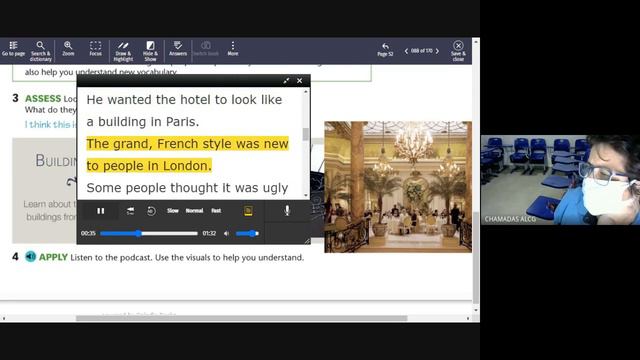Viewport: 640px width, 360px height.
Task: Click the 088 of 170 page indicator
Action: coord(422,51)
